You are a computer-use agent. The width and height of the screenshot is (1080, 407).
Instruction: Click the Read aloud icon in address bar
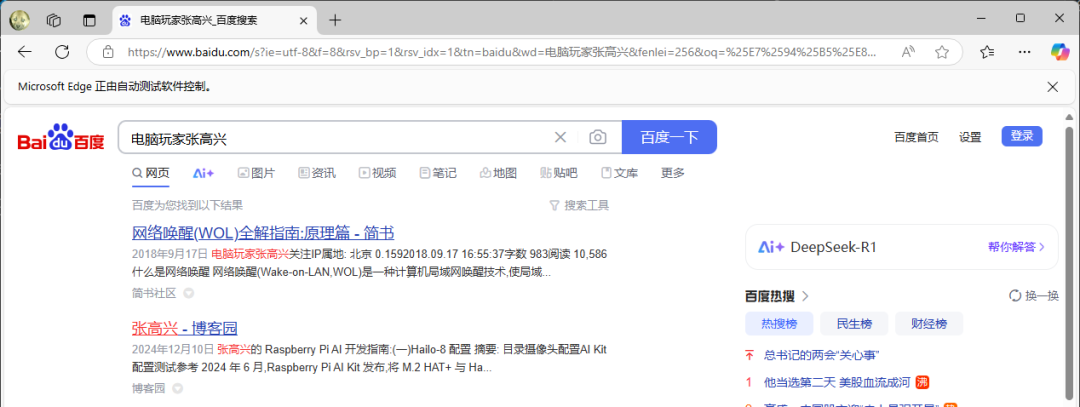[x=908, y=52]
